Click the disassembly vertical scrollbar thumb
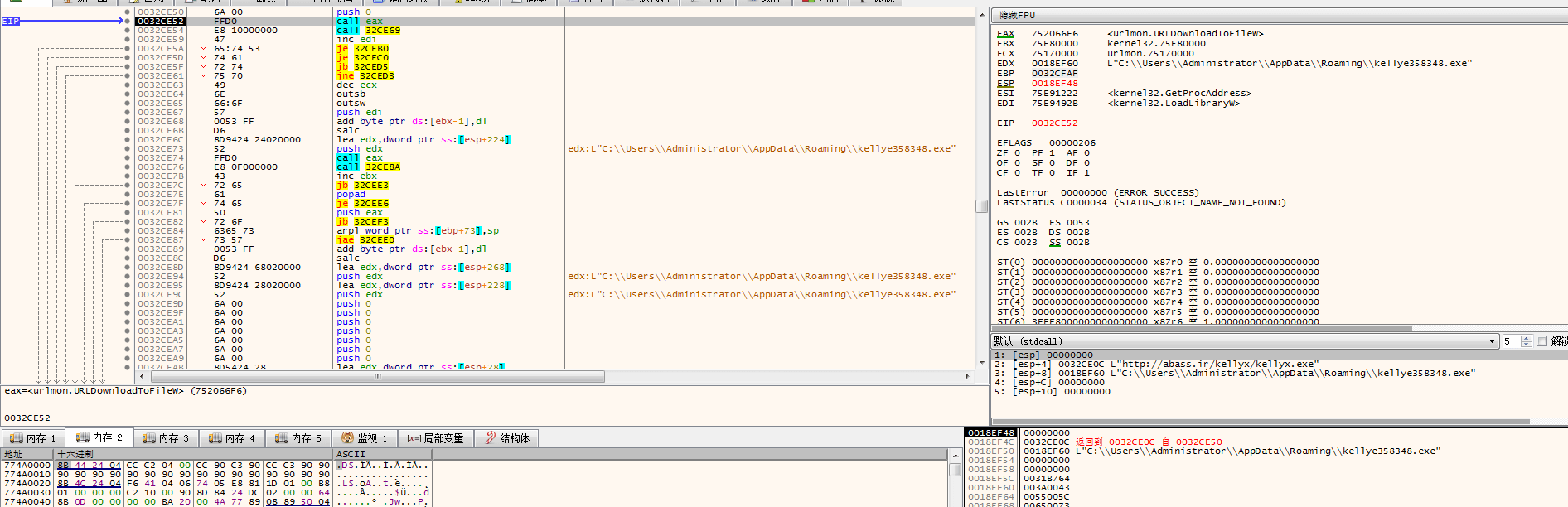The height and width of the screenshot is (507, 1568). click(x=981, y=205)
